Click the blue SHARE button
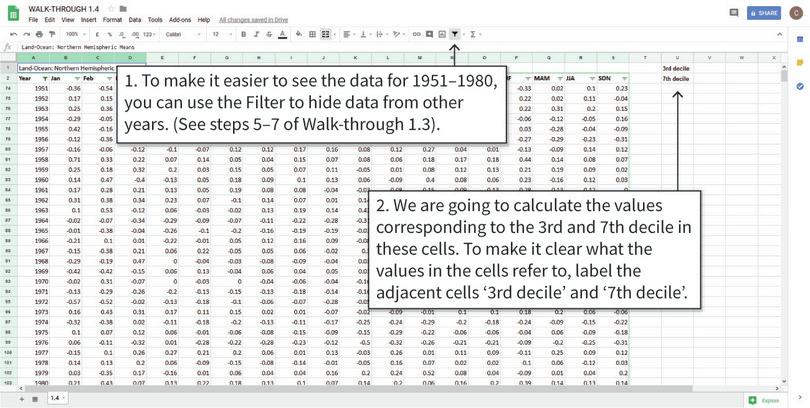 764,13
